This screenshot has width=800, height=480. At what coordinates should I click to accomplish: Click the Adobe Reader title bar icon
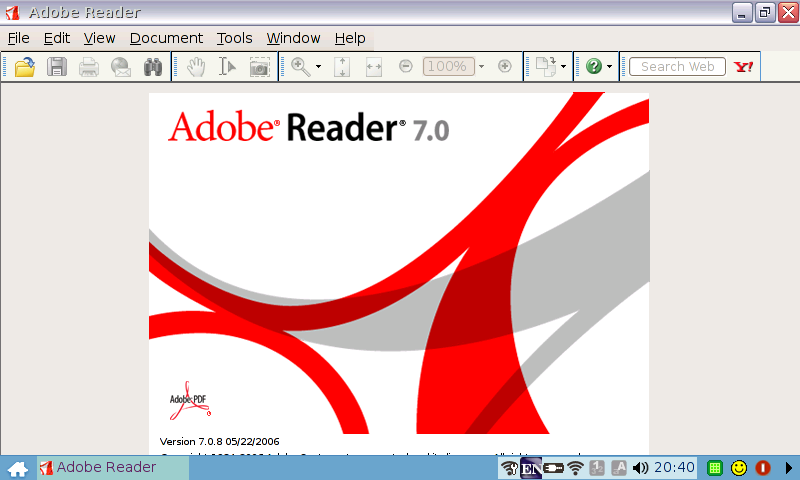pyautogui.click(x=12, y=12)
